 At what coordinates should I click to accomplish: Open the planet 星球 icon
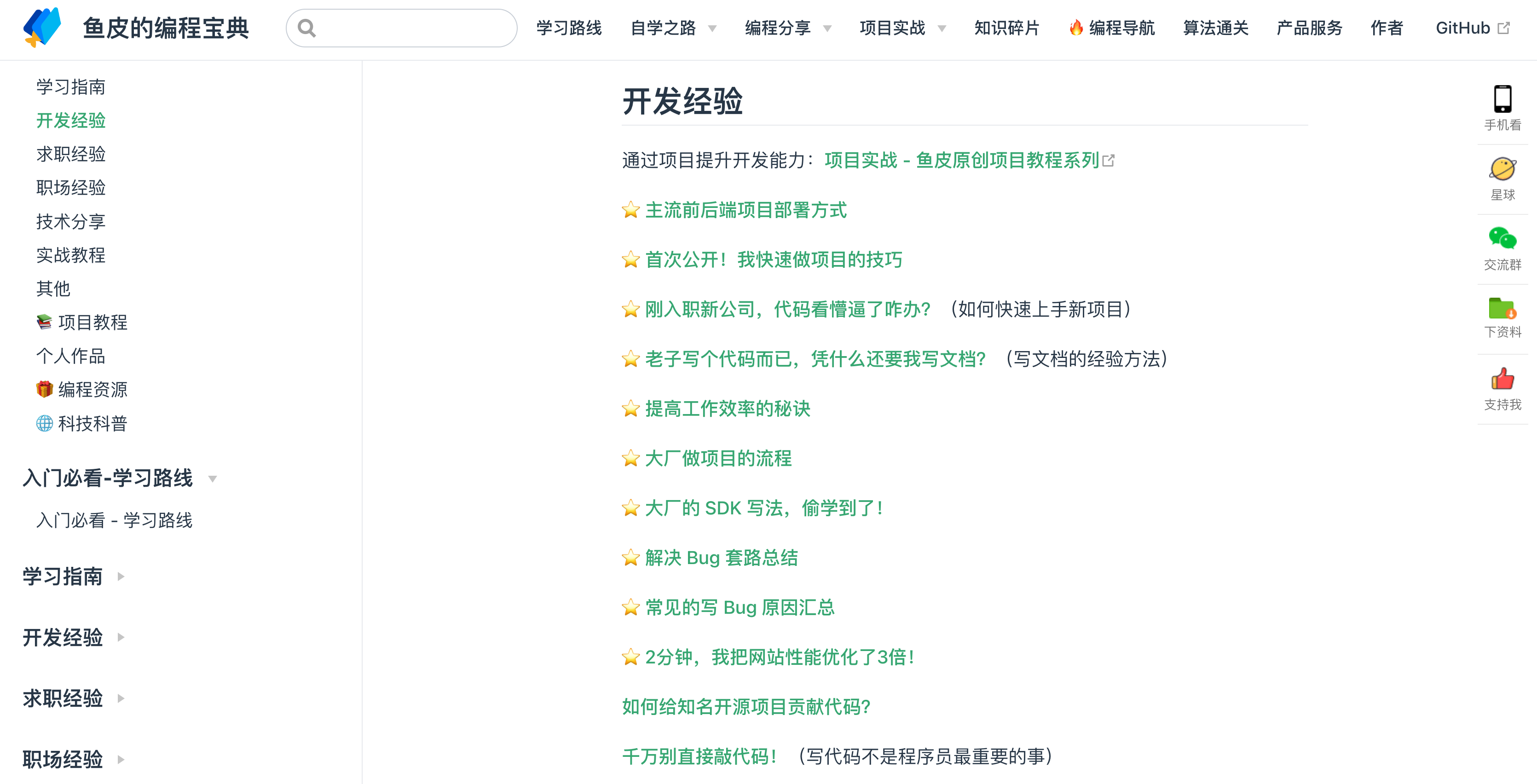click(x=1502, y=169)
